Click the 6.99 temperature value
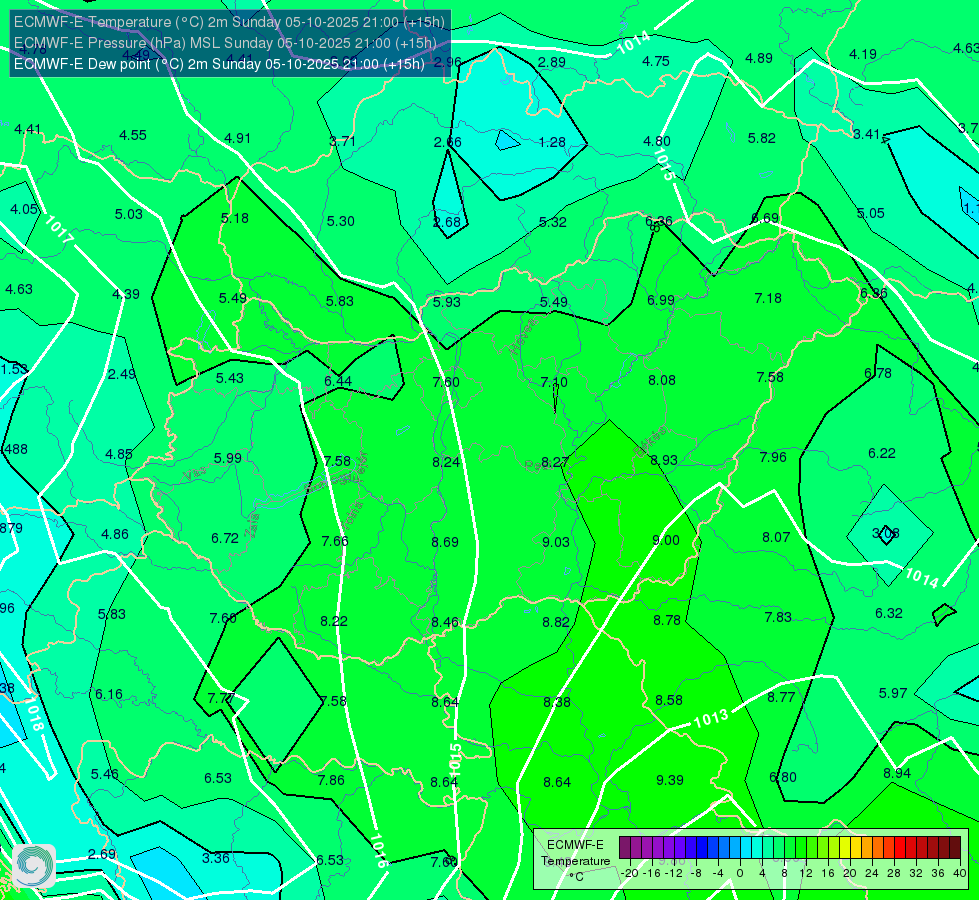This screenshot has width=979, height=900. click(x=661, y=300)
